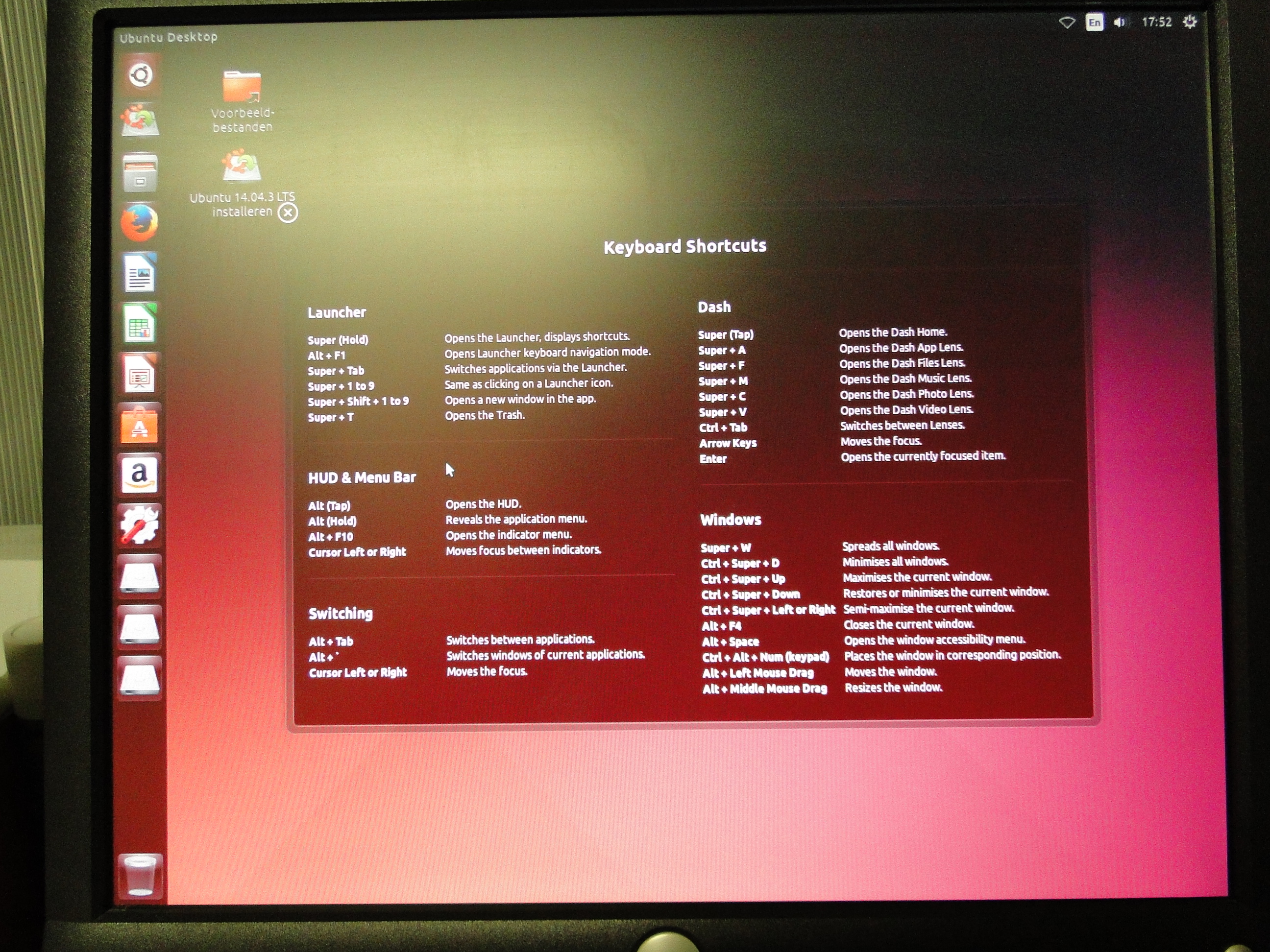
Task: Open the network indicator menu
Action: click(x=1067, y=23)
